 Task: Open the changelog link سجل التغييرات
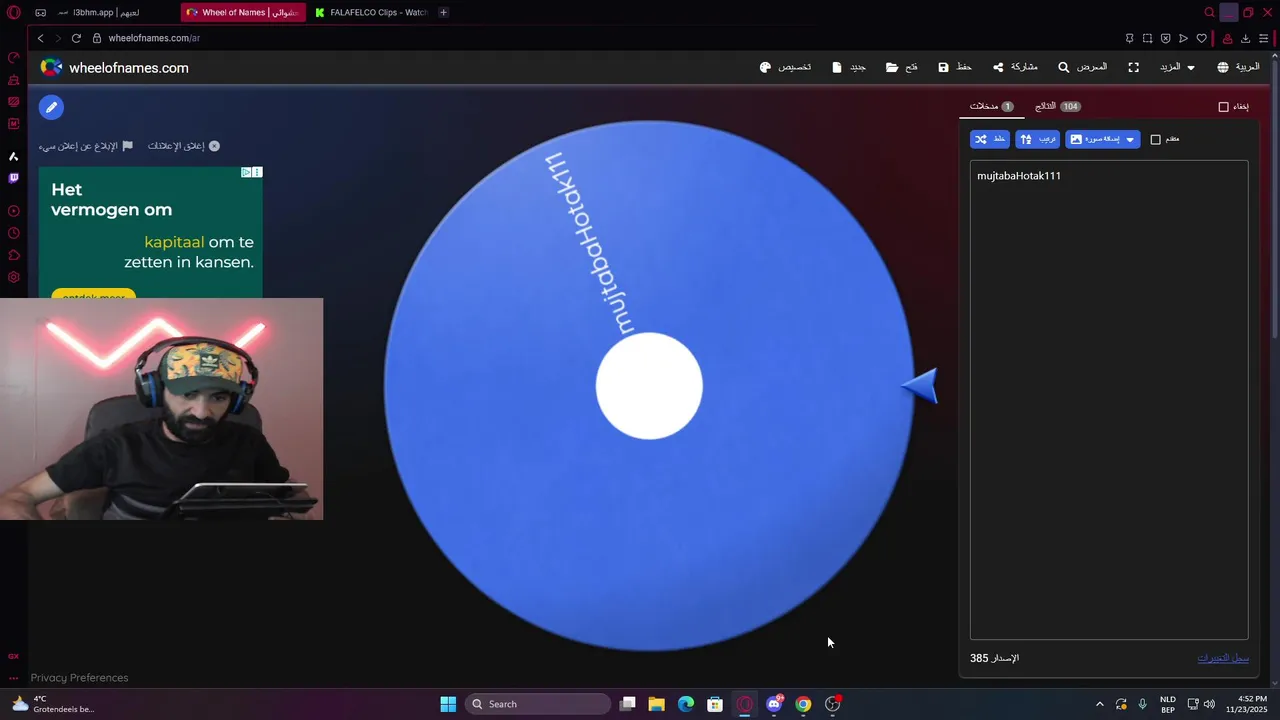1223,658
